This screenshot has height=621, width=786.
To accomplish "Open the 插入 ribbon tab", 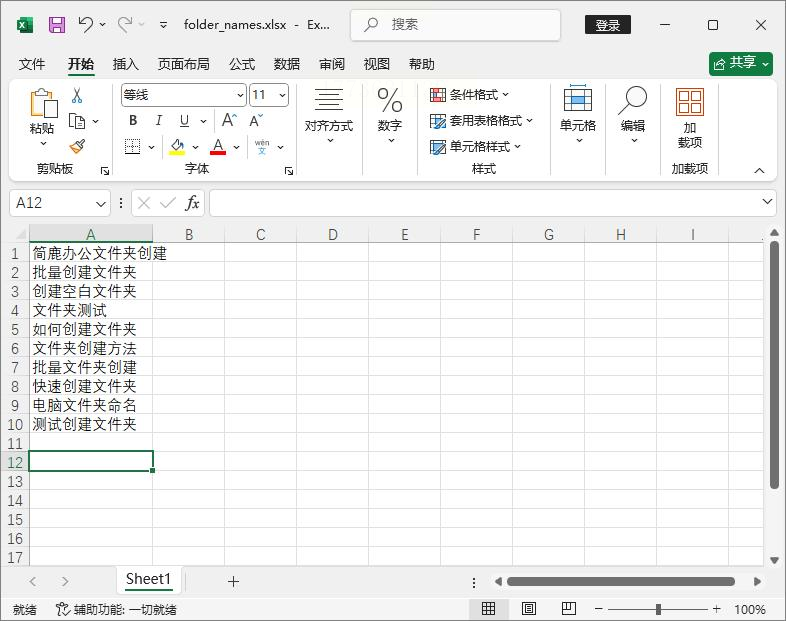I will pyautogui.click(x=126, y=64).
